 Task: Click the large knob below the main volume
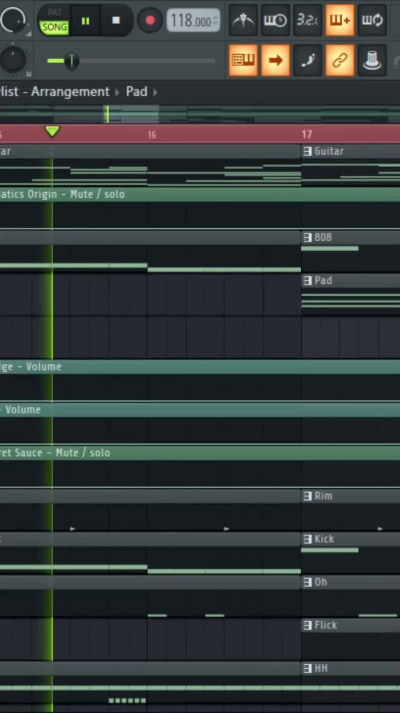pyautogui.click(x=13, y=60)
